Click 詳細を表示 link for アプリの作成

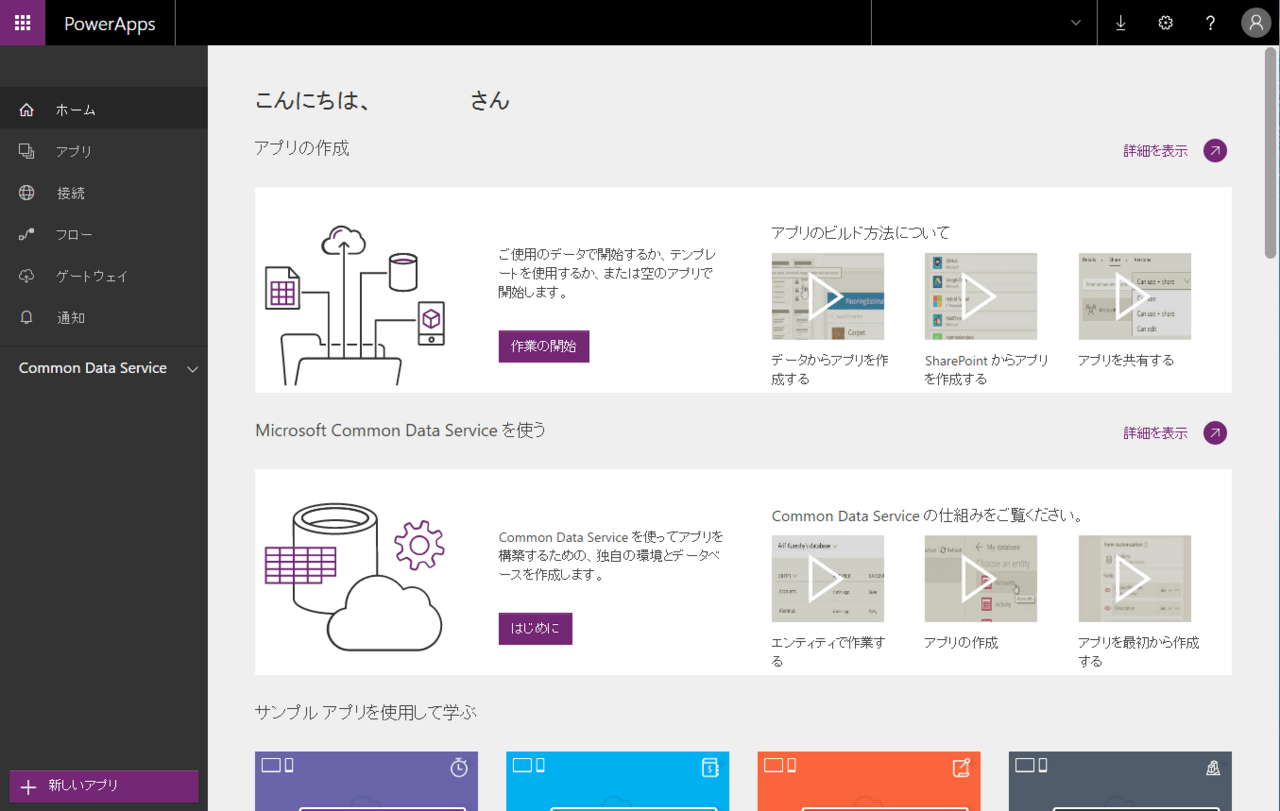tap(1155, 151)
